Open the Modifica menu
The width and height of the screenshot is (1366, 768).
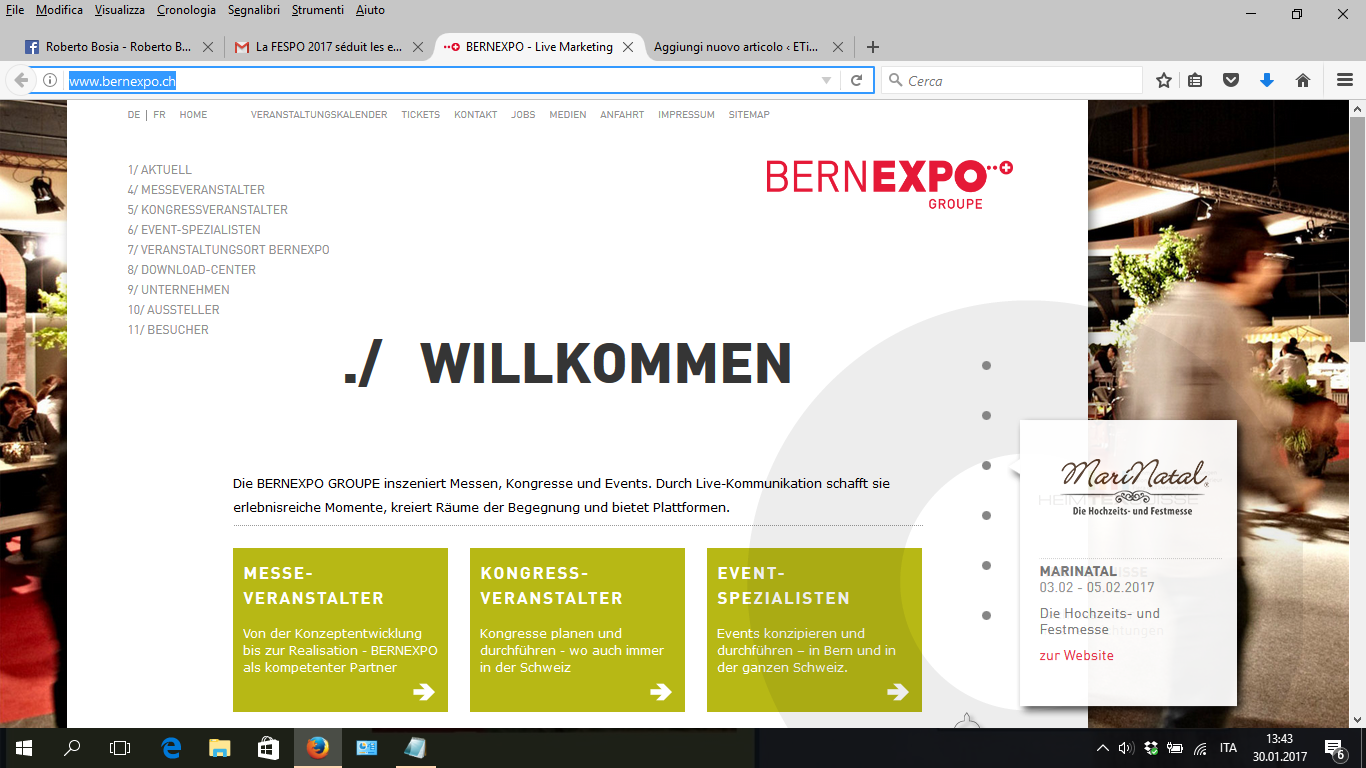(59, 10)
